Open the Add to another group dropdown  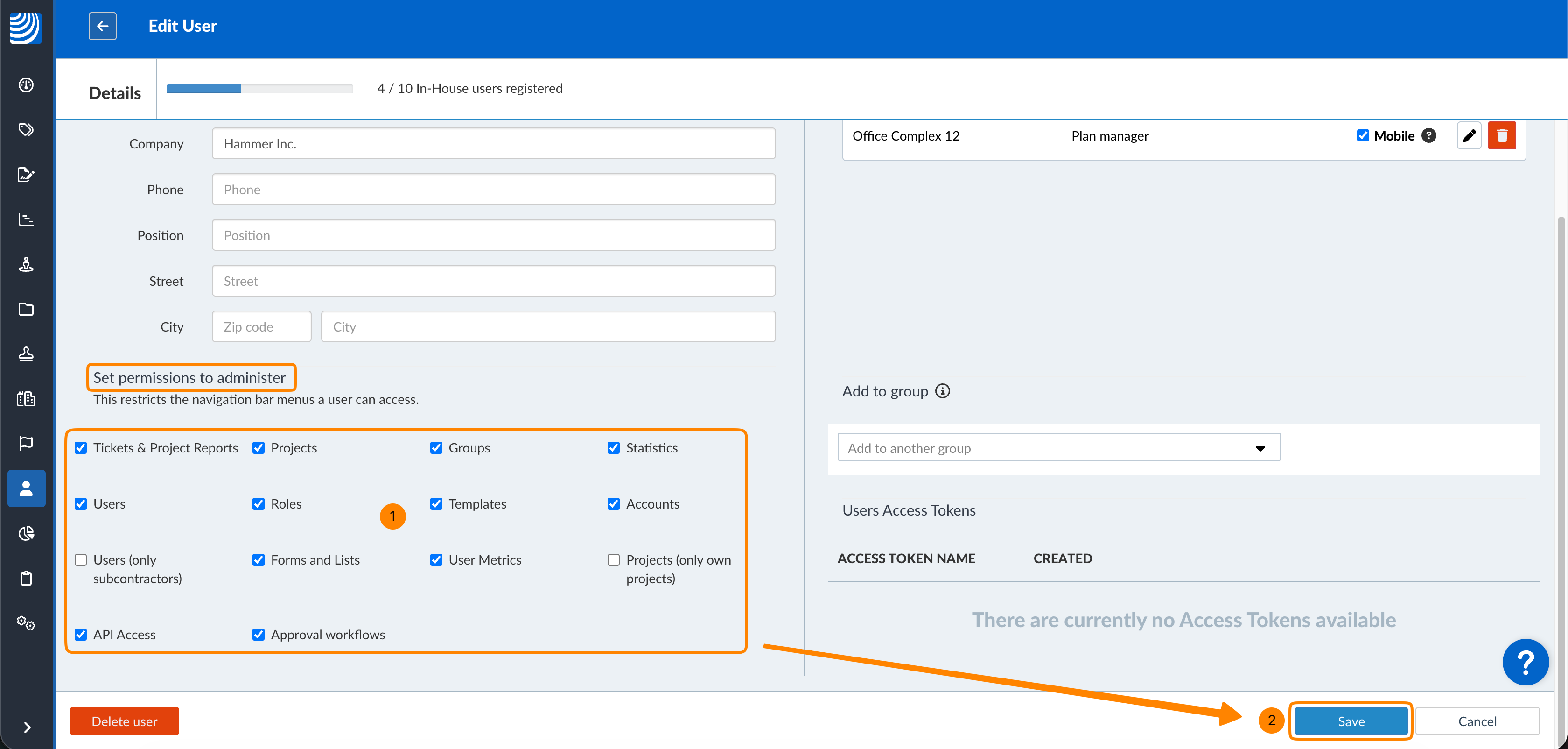click(x=1058, y=448)
